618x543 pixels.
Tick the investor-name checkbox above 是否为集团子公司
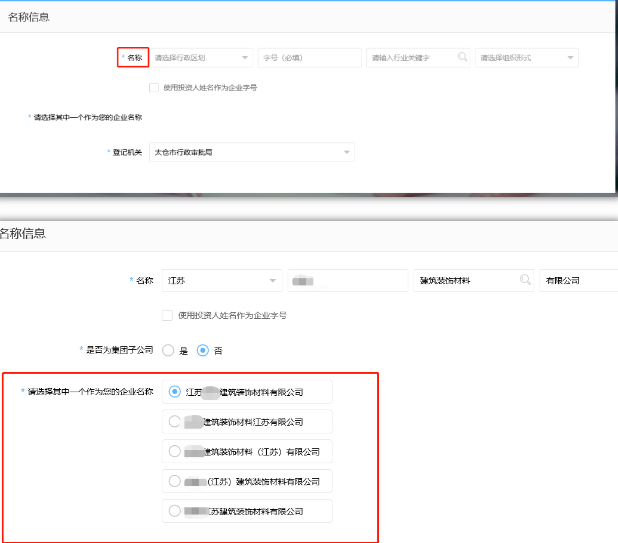point(167,315)
